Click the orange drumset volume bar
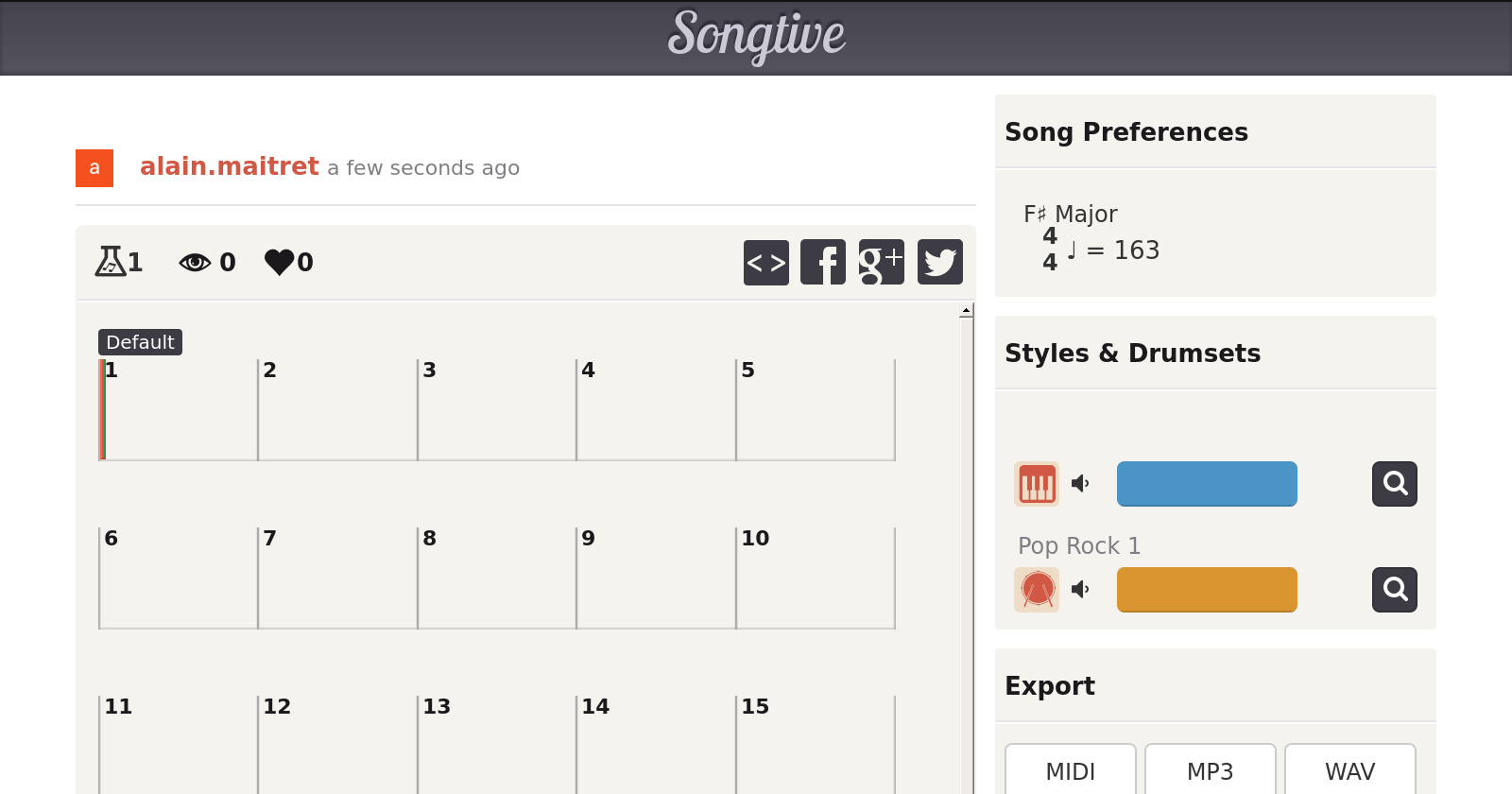The width and height of the screenshot is (1512, 794). [1207, 590]
